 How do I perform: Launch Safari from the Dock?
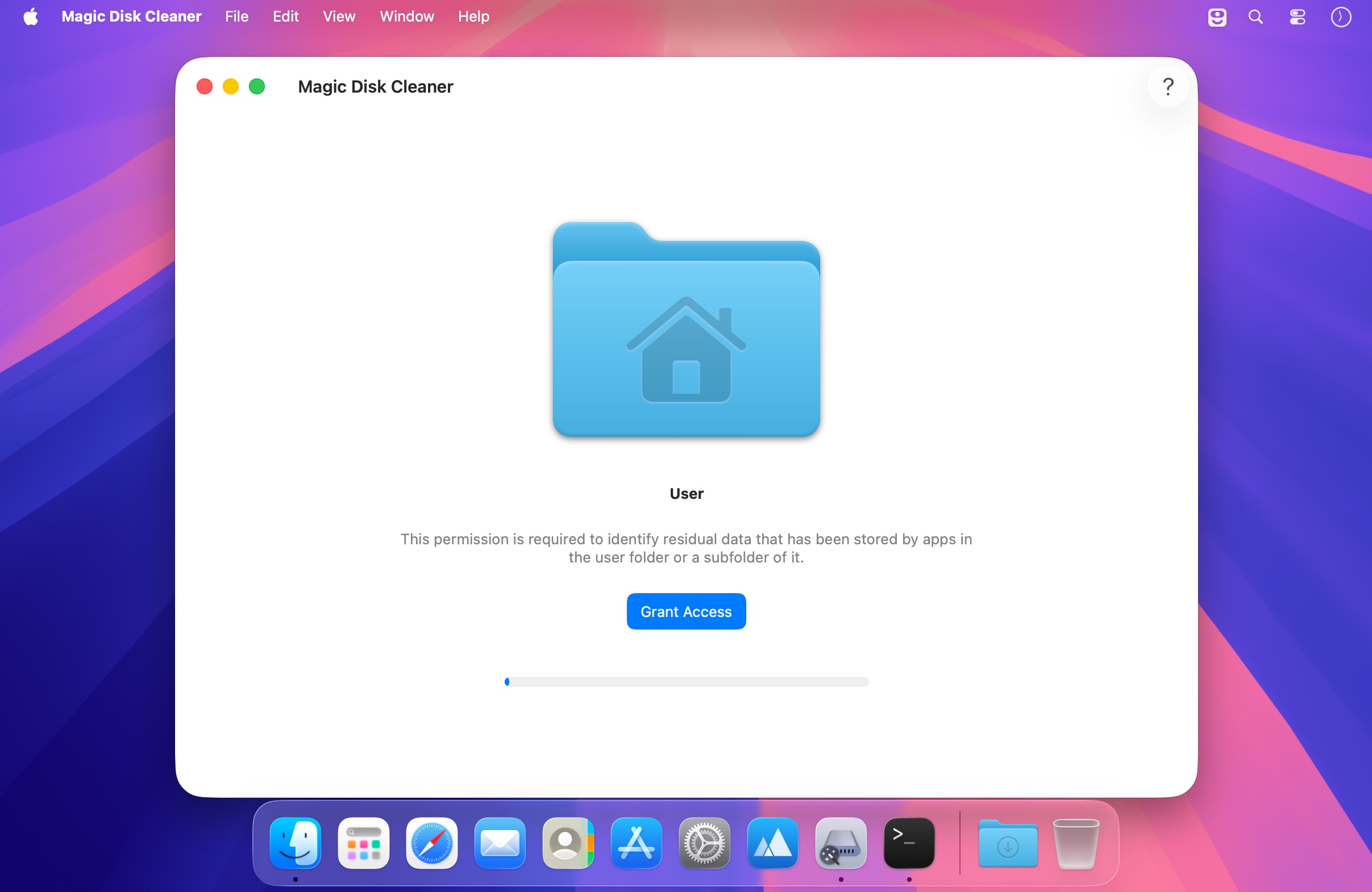[432, 843]
